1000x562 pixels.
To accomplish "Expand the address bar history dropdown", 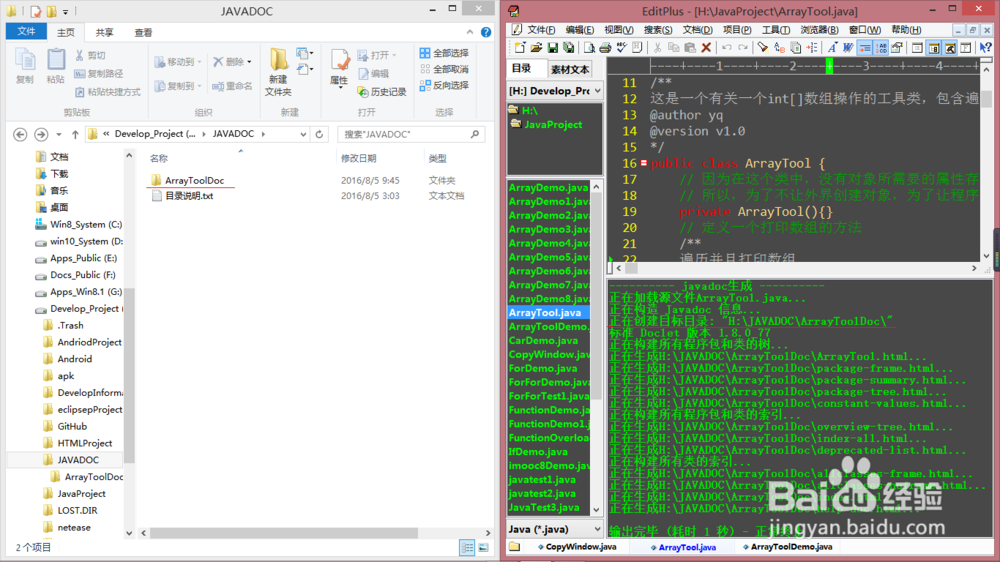I will 303,135.
